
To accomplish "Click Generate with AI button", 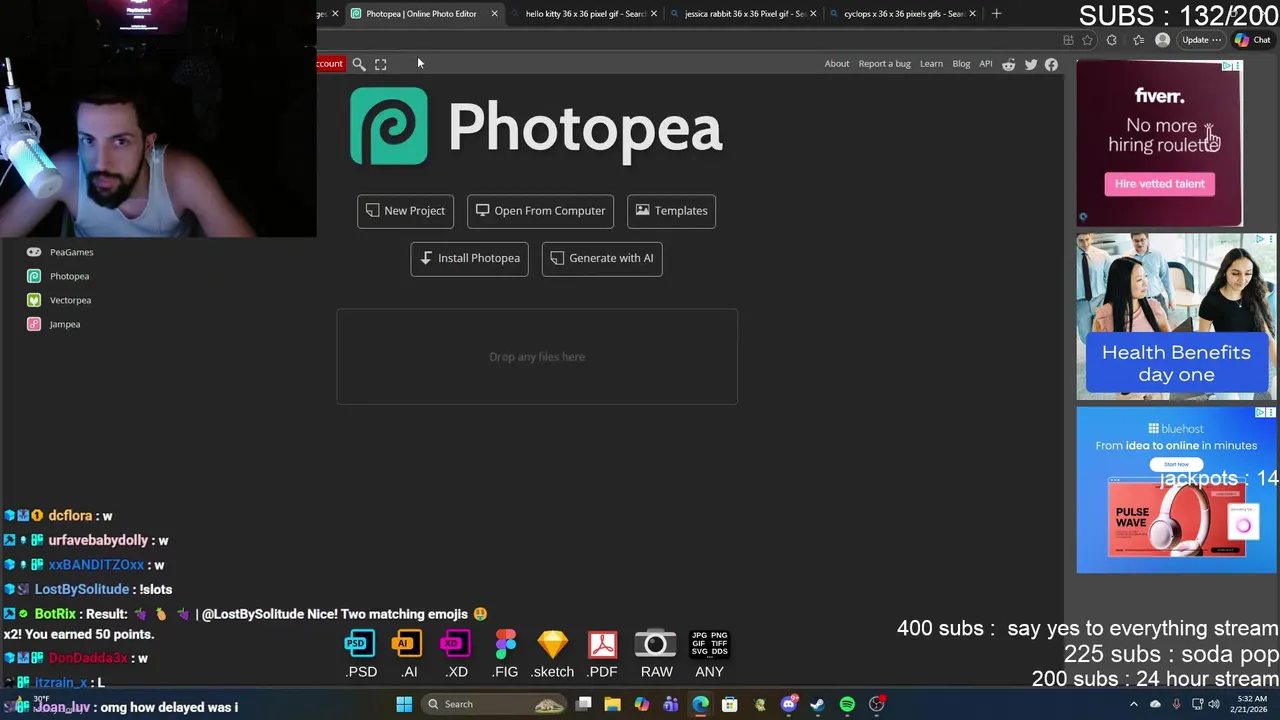I will pyautogui.click(x=602, y=258).
